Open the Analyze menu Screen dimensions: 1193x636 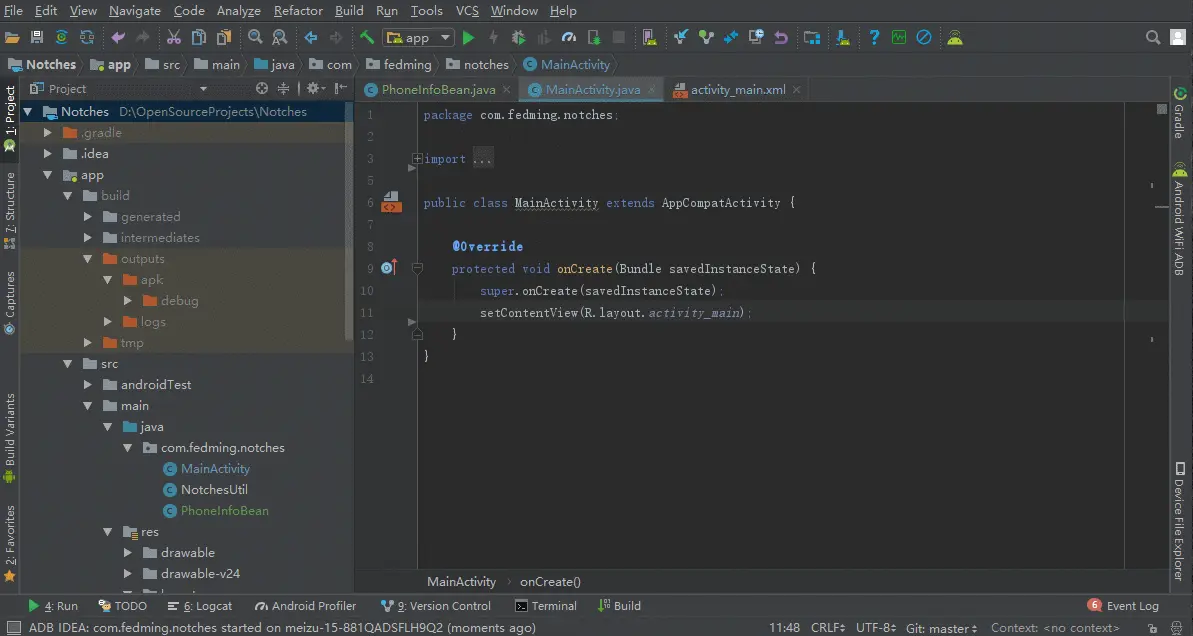click(238, 11)
